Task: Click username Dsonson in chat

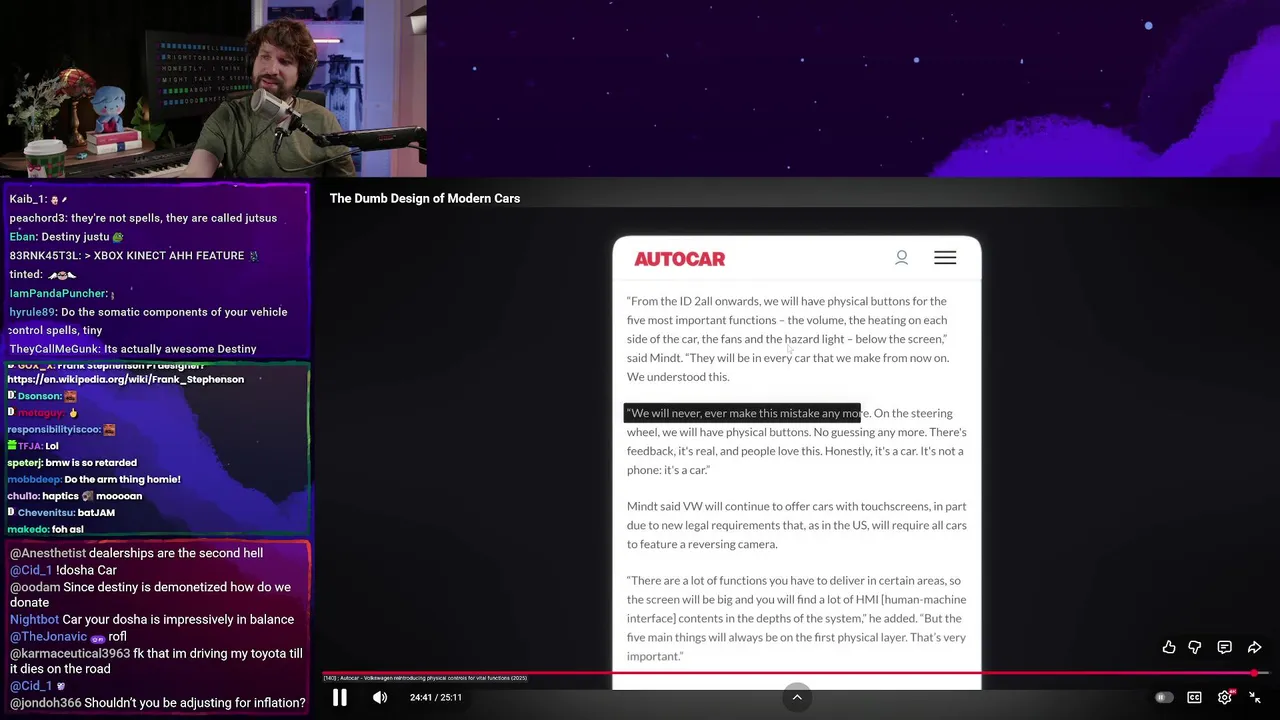Action: pyautogui.click(x=39, y=396)
